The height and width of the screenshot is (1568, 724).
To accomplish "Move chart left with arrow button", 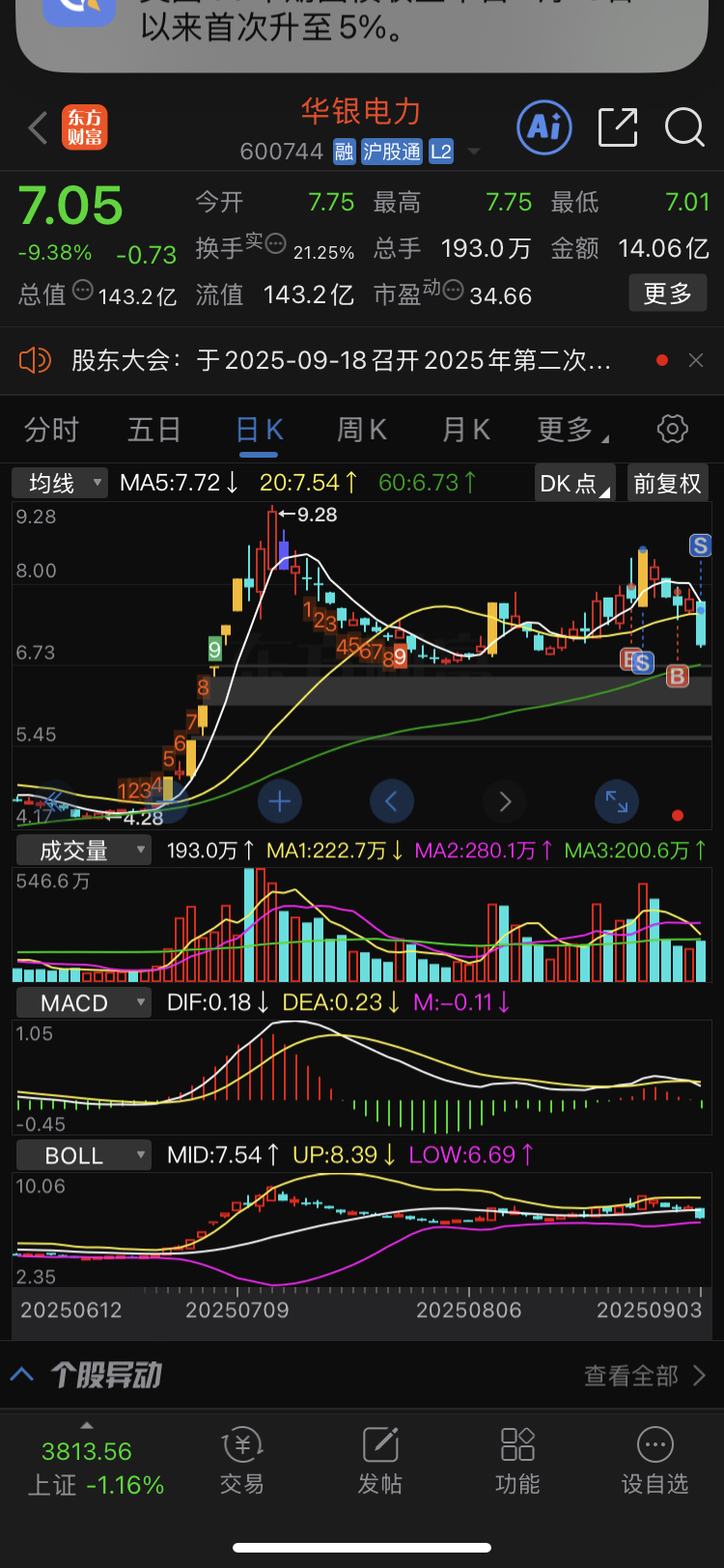I will pyautogui.click(x=392, y=800).
